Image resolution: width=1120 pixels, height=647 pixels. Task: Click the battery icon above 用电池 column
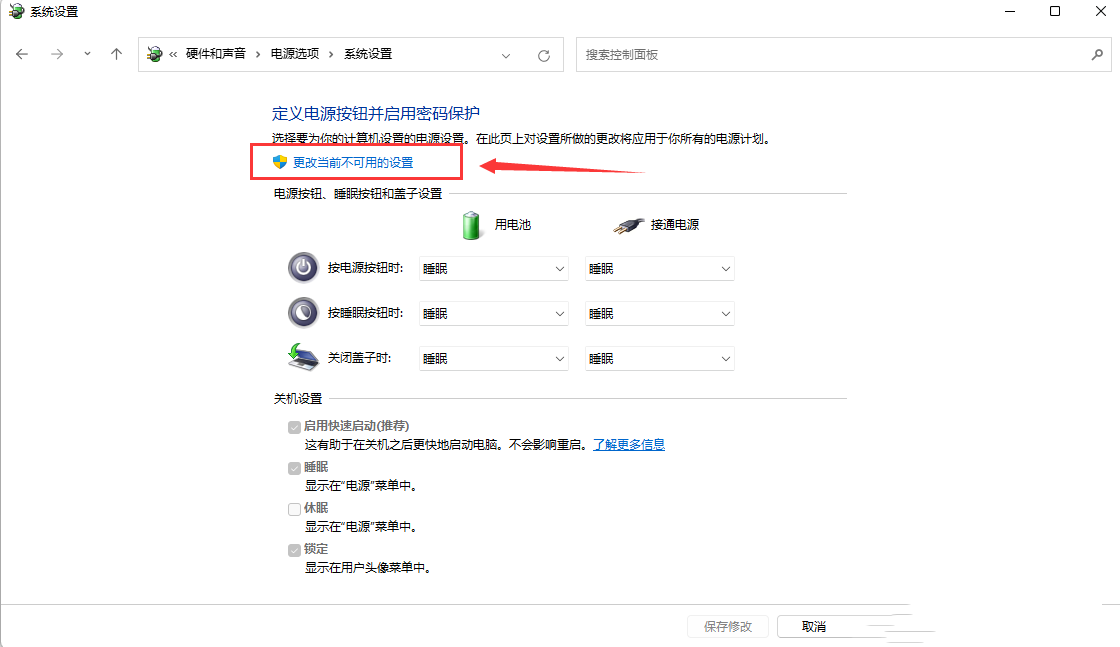point(470,222)
